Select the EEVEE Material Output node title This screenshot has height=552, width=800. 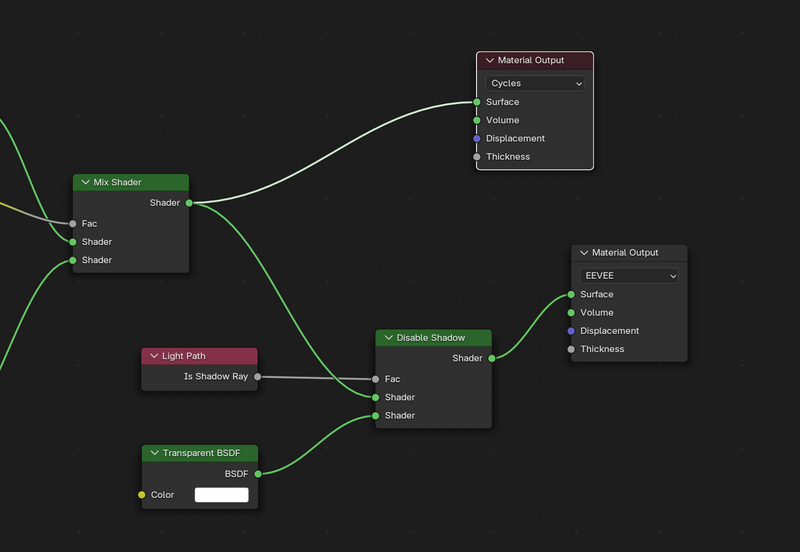click(x=625, y=253)
